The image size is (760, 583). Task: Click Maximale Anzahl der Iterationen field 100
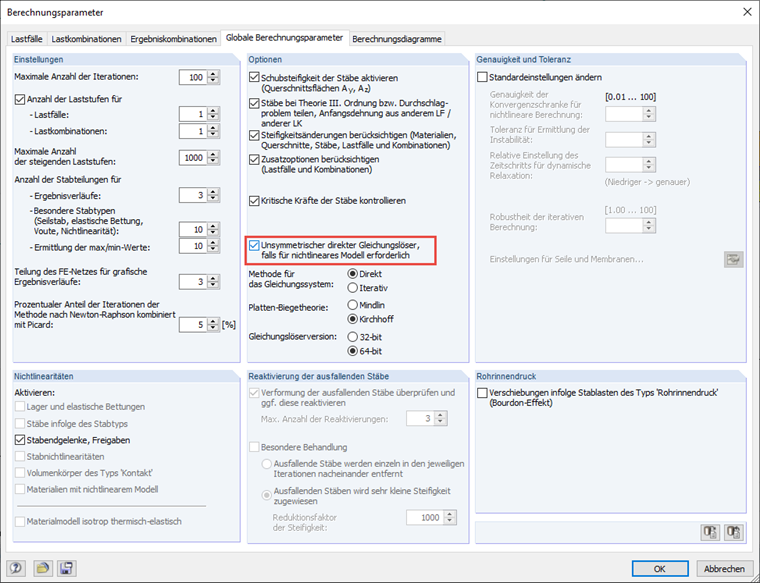[193, 78]
